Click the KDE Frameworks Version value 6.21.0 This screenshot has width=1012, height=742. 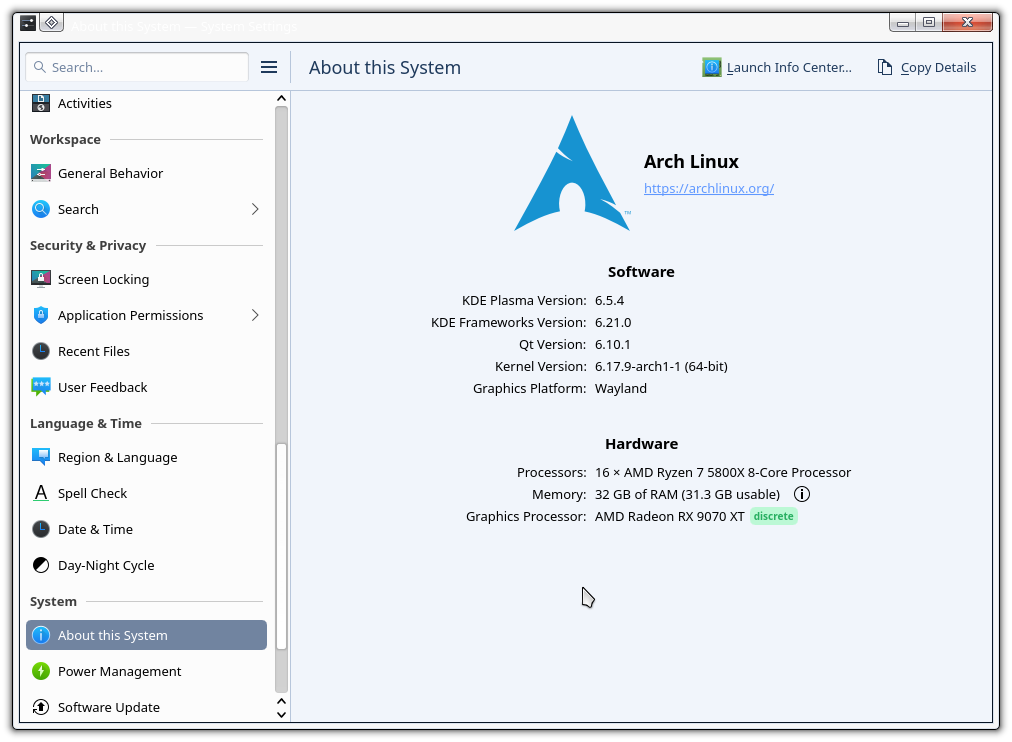tap(613, 323)
